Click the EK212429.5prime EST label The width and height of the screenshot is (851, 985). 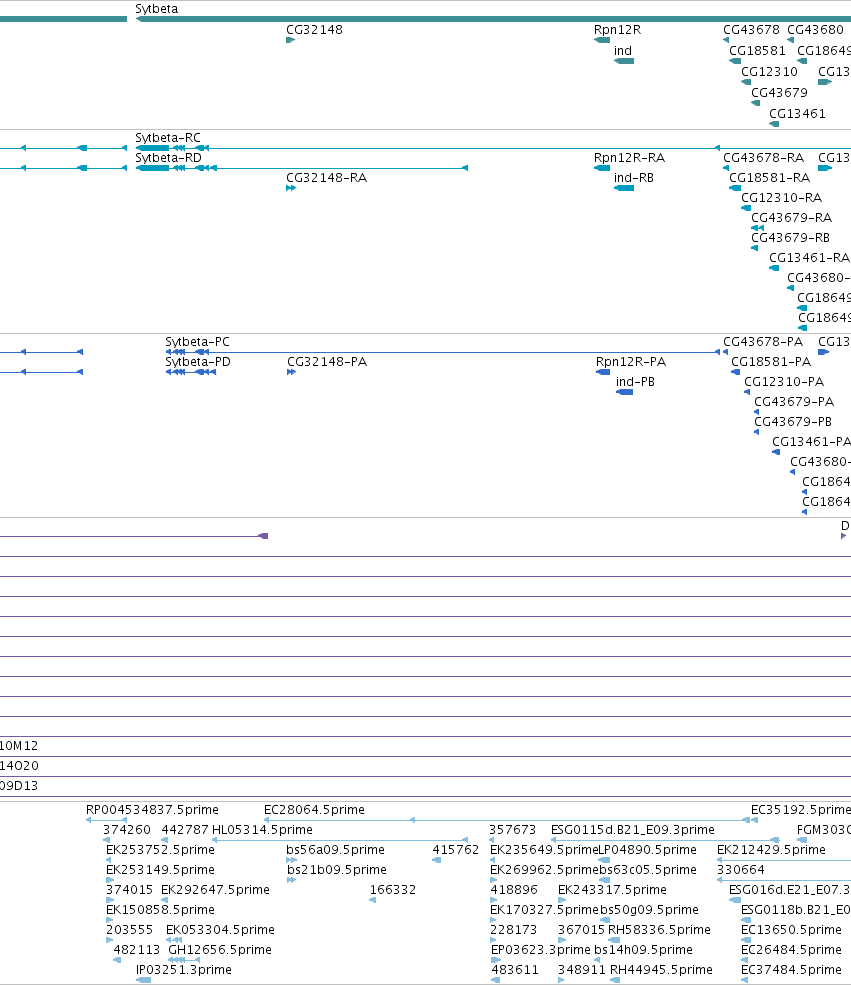coord(771,850)
